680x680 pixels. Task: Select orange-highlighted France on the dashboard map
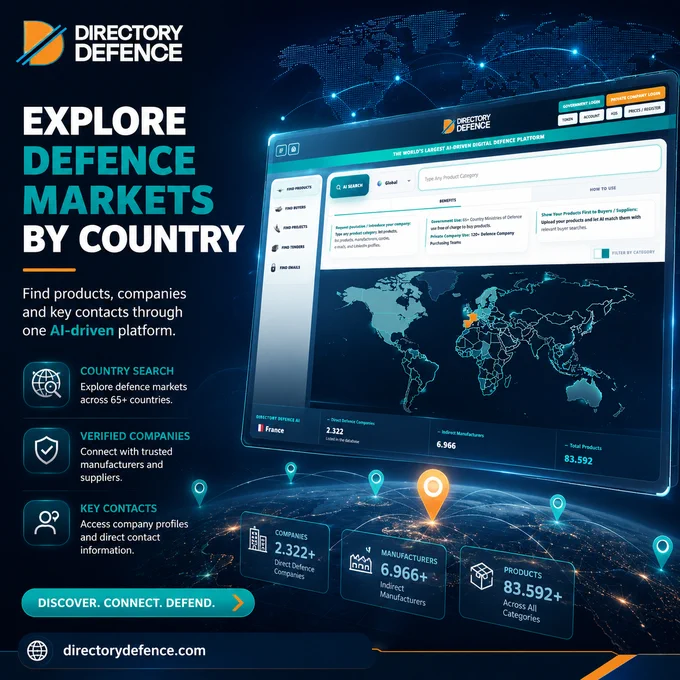point(471,320)
